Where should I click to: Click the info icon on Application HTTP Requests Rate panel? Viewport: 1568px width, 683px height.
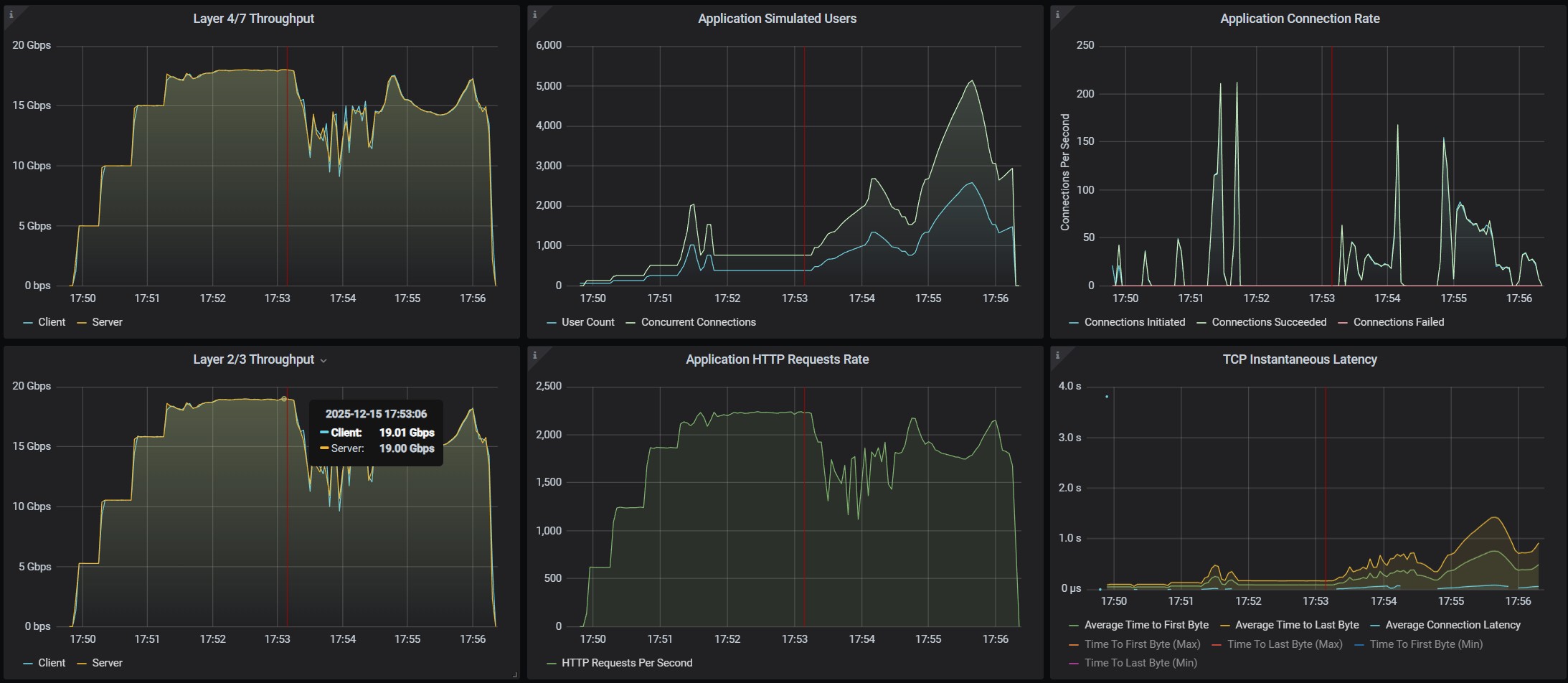tap(534, 355)
